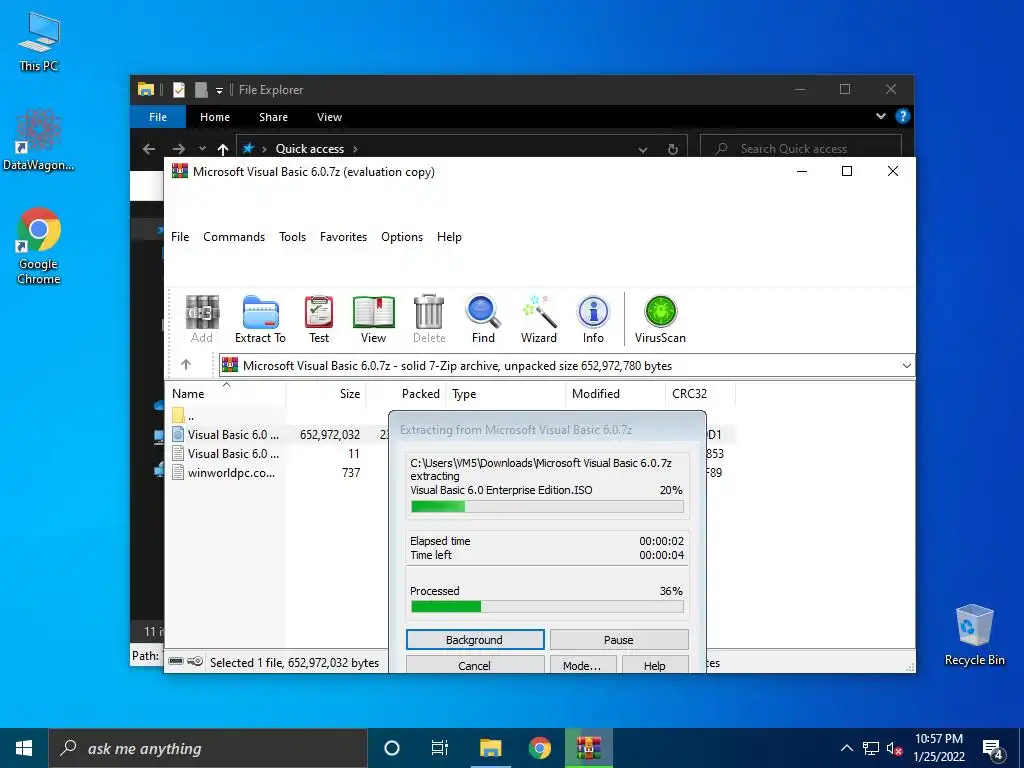Run the VirusScan icon

660,319
